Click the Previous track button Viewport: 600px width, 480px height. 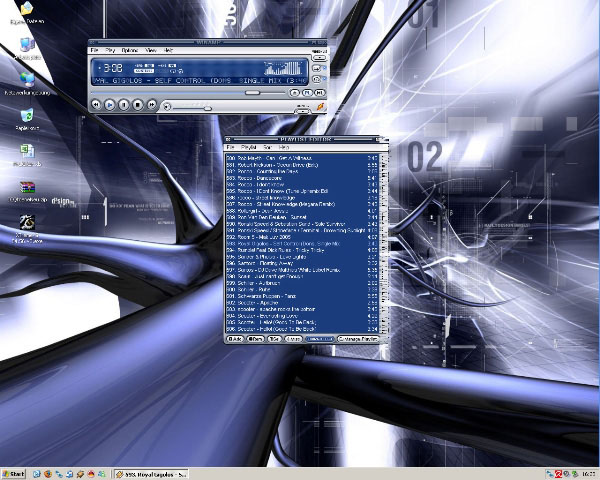coord(96,104)
